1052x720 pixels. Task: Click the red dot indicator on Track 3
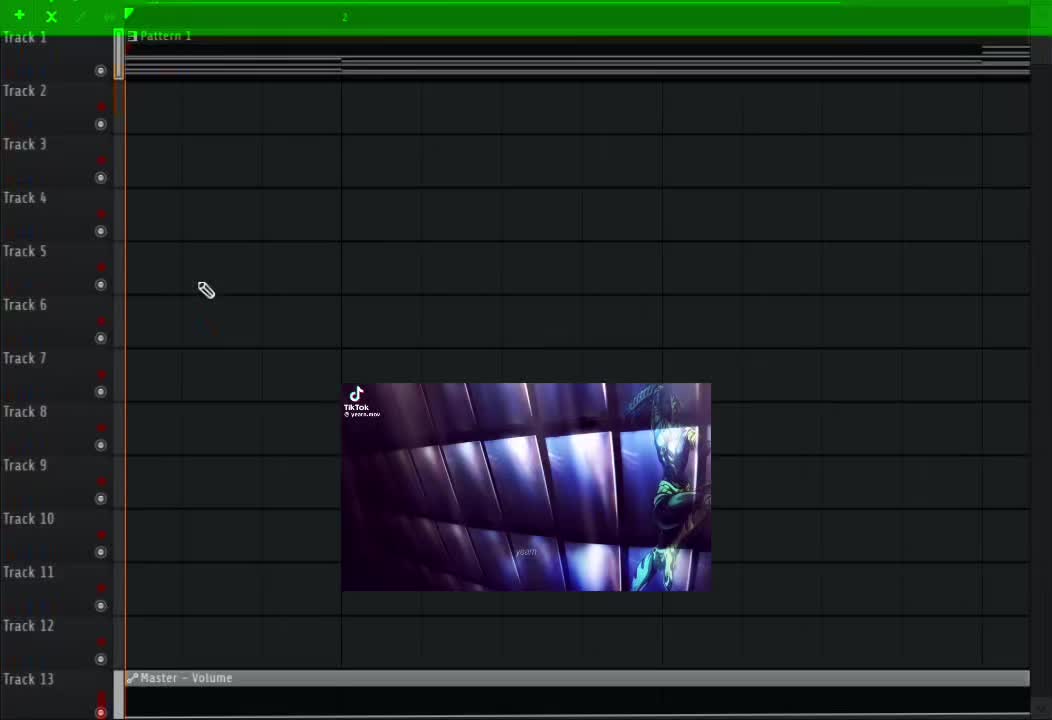102,160
